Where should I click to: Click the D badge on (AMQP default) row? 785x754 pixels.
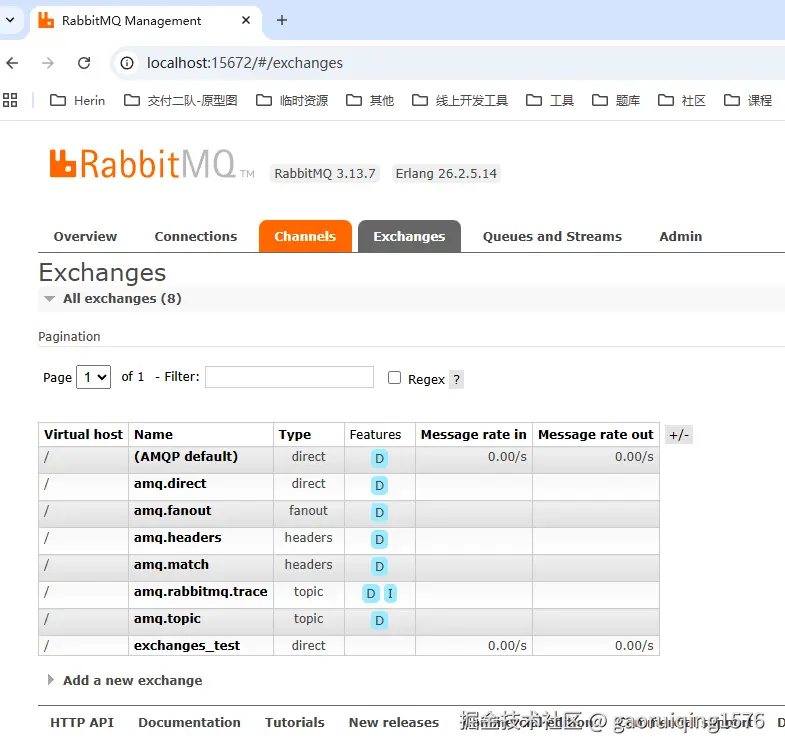(379, 458)
